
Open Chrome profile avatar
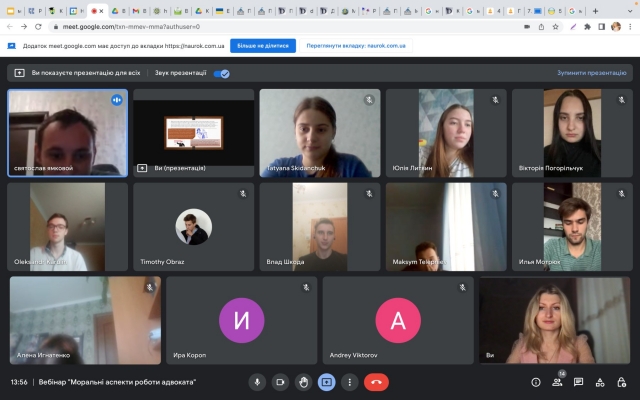pos(616,27)
